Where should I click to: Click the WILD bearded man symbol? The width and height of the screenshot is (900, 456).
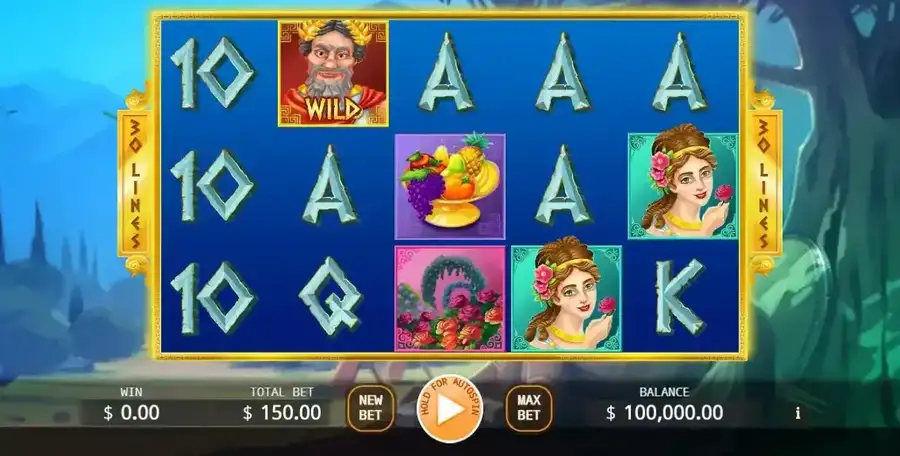(x=333, y=73)
